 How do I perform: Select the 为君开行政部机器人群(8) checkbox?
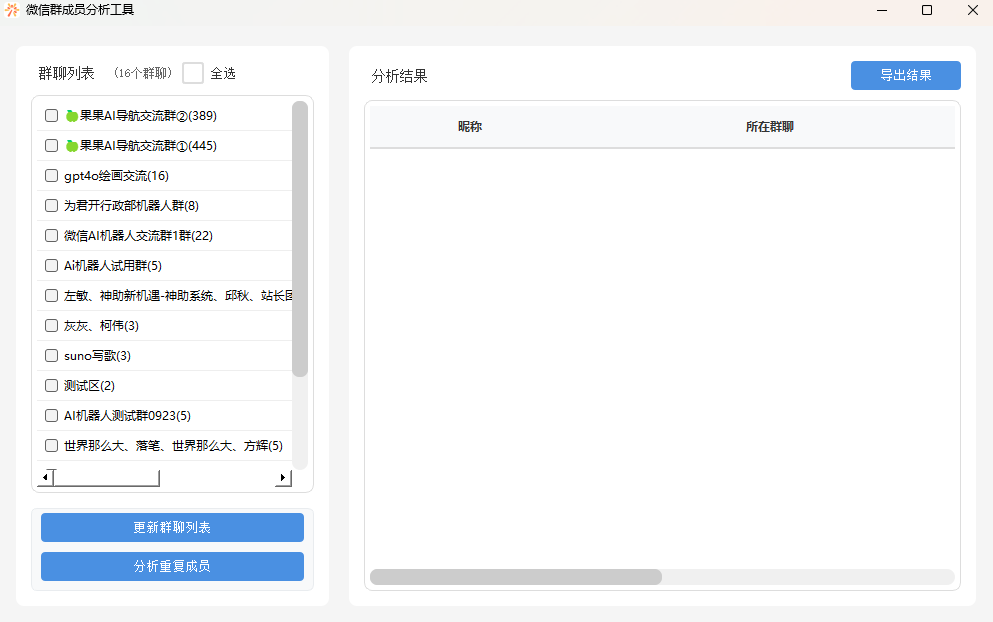51,205
